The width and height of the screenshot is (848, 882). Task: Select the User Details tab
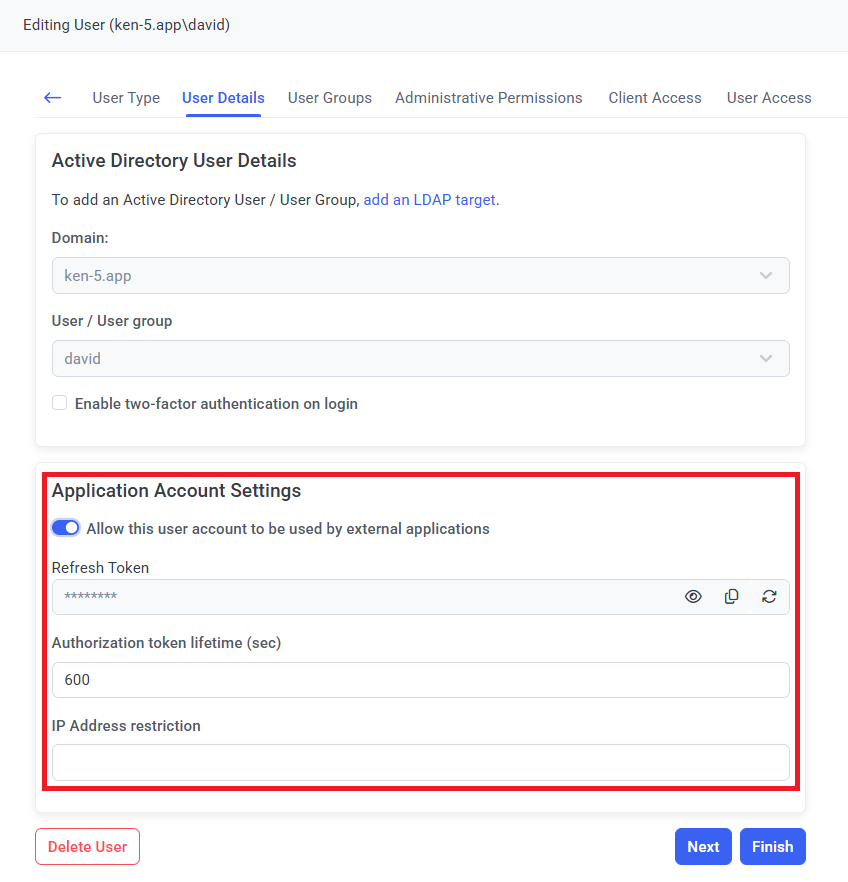pyautogui.click(x=223, y=98)
